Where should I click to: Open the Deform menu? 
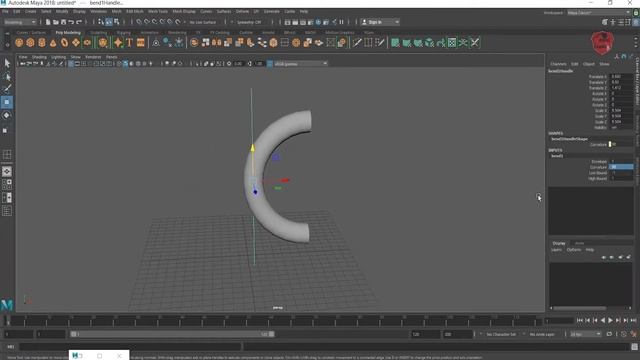click(x=242, y=11)
